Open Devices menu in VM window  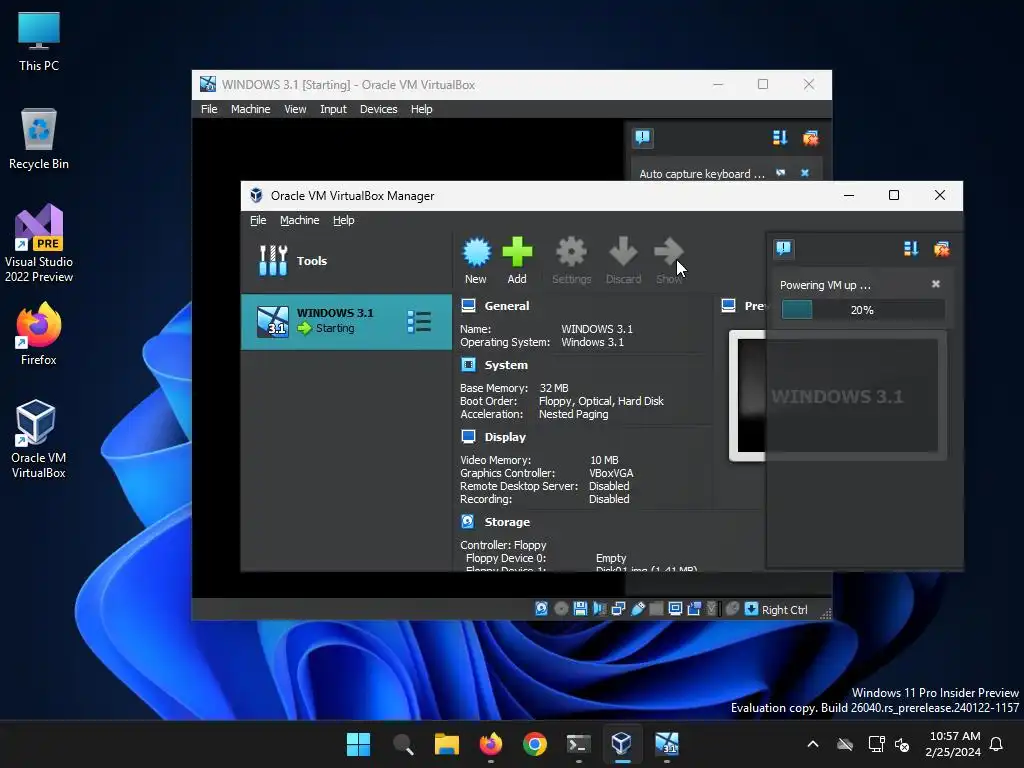(x=378, y=109)
